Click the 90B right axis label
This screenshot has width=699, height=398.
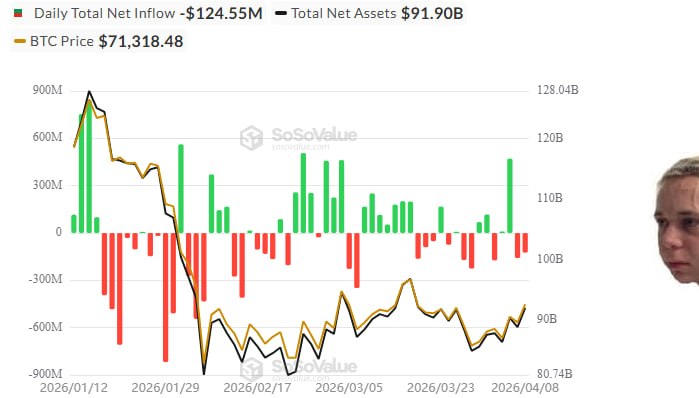tap(547, 319)
